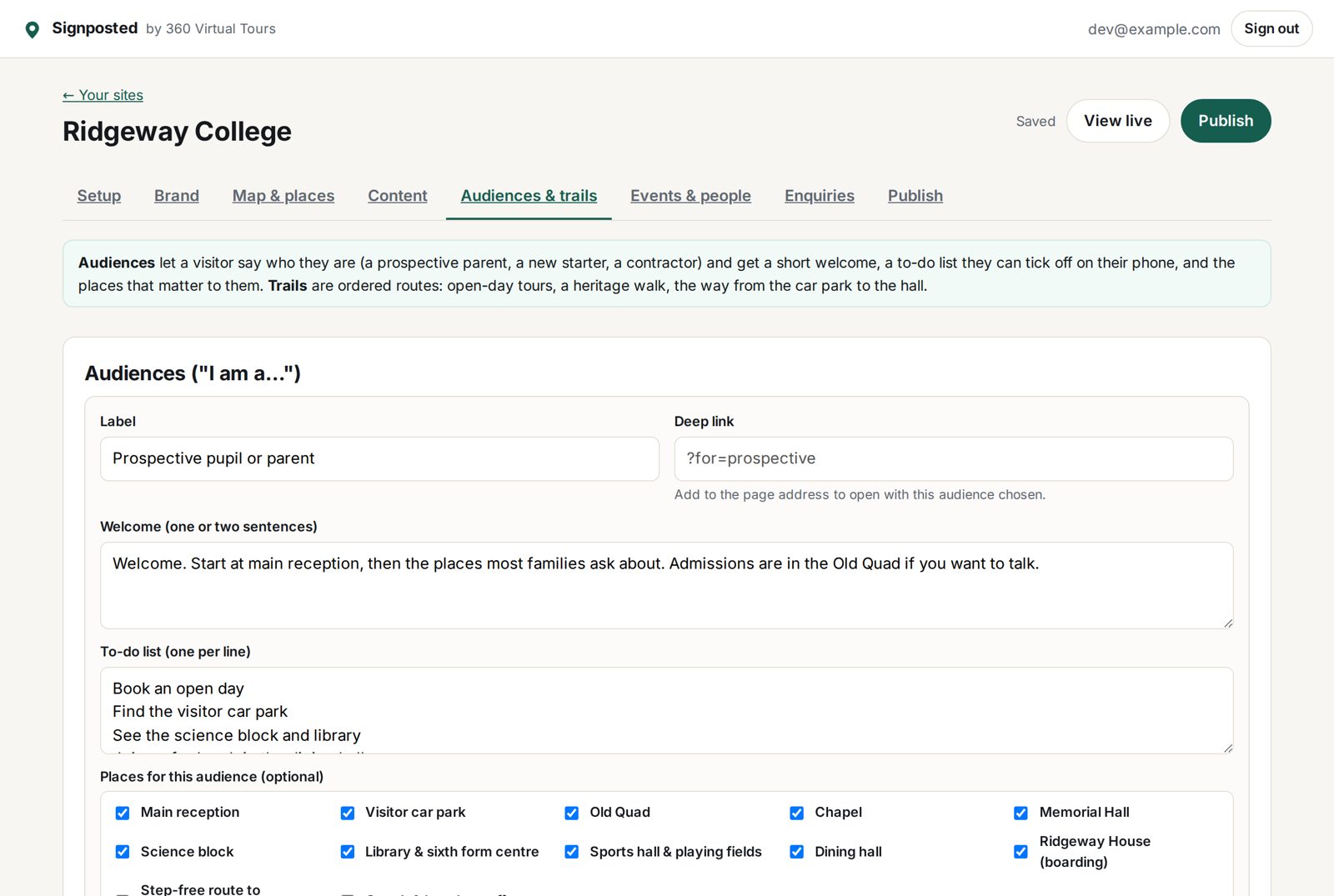1334x896 pixels.
Task: Click 'Places for this audience (optional)' label
Action: pyautogui.click(x=212, y=777)
